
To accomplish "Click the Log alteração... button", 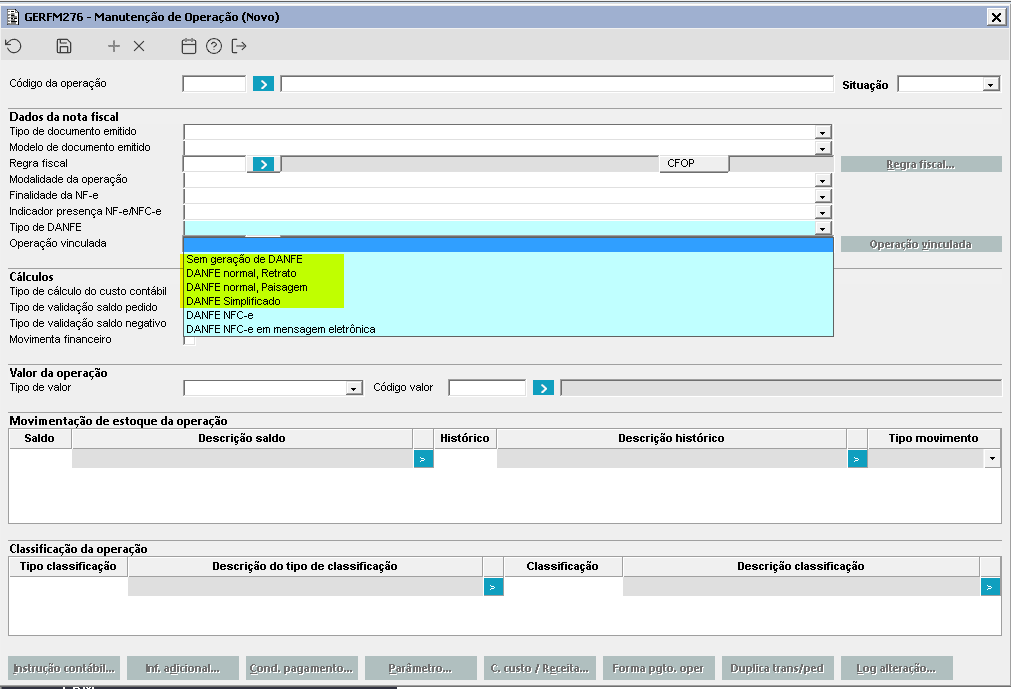I will point(896,668).
